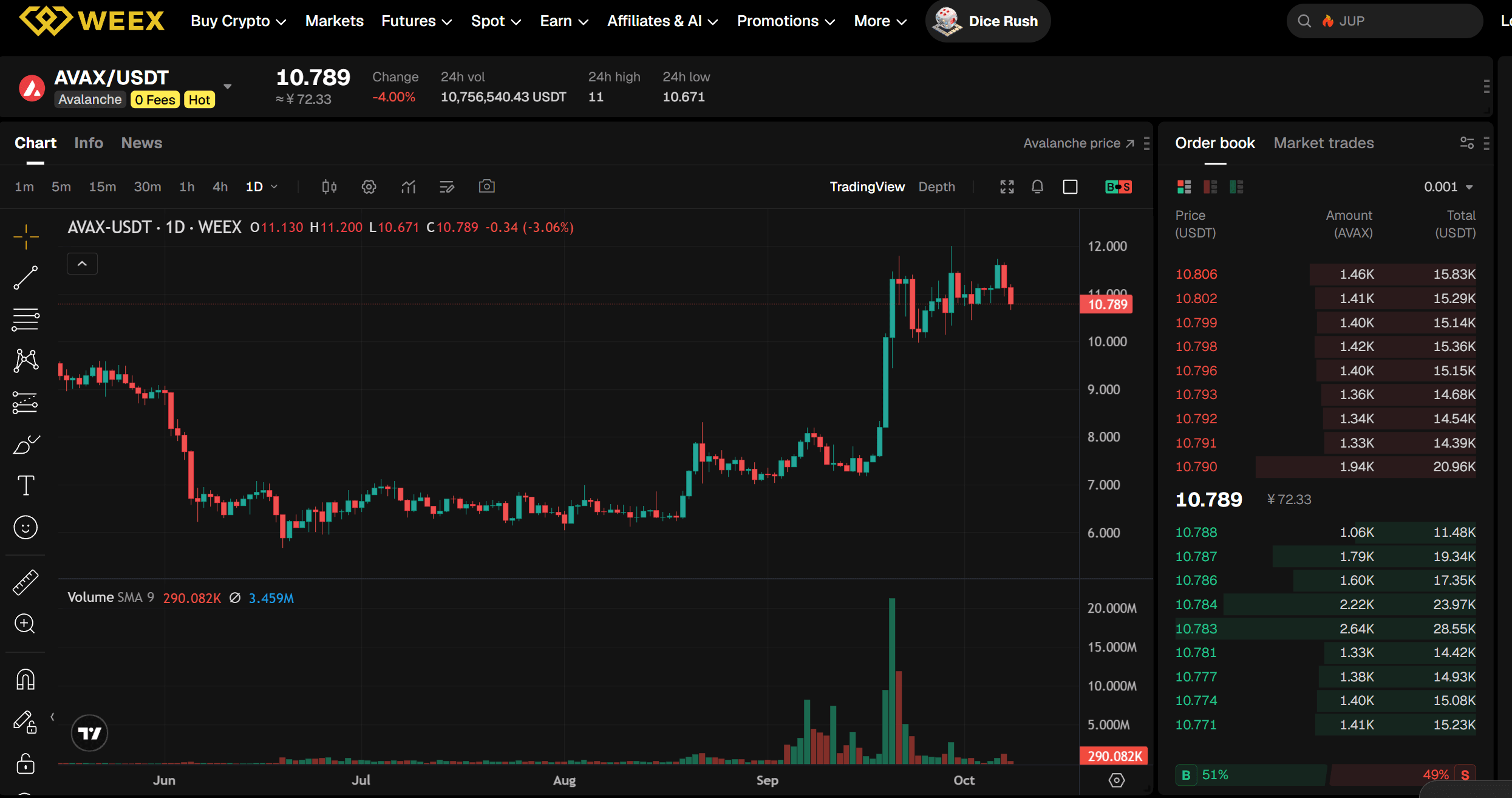Toggle lock all drawing tools
The image size is (1512, 798).
(26, 764)
